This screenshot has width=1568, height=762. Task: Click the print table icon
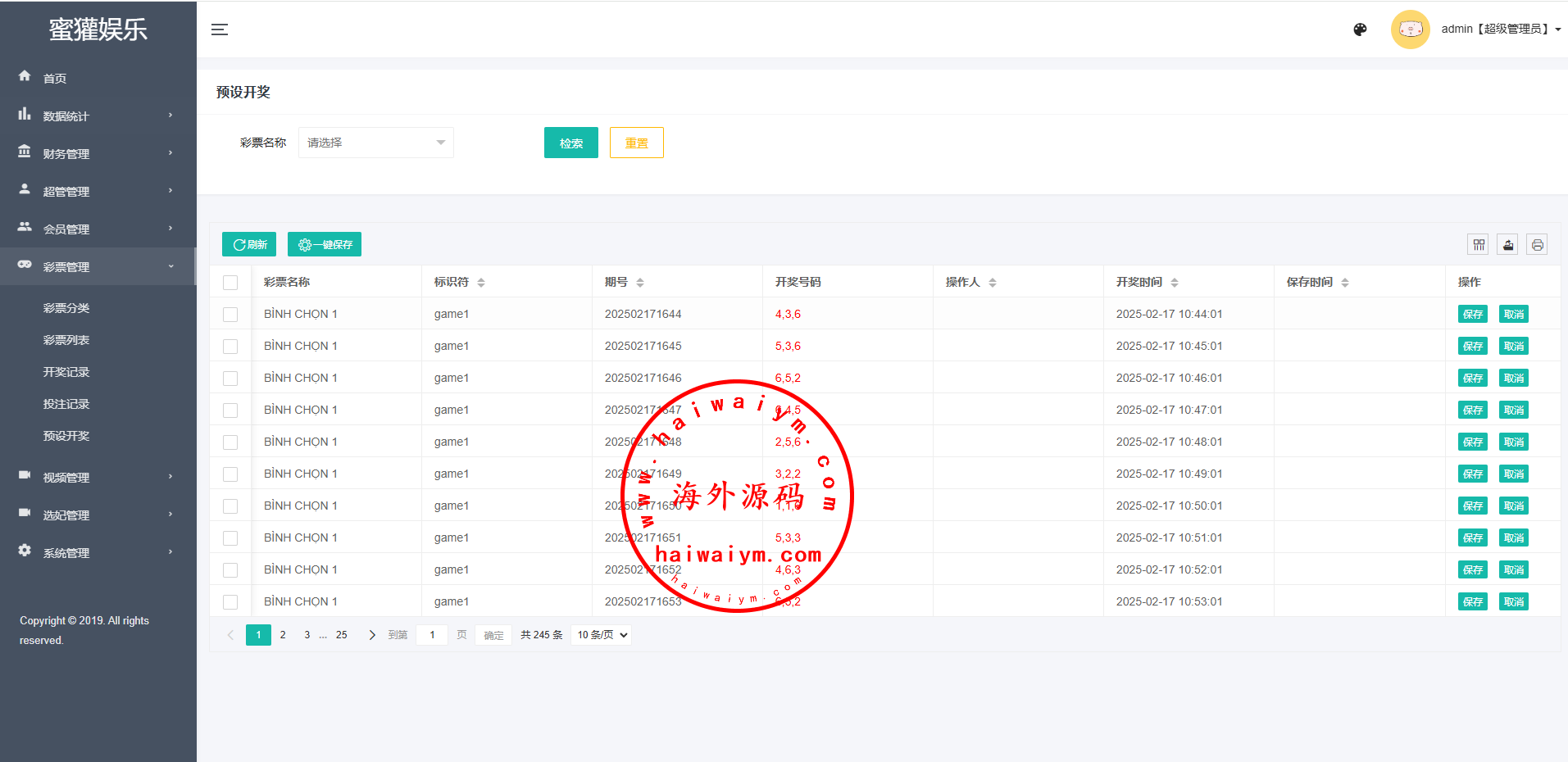point(1537,244)
